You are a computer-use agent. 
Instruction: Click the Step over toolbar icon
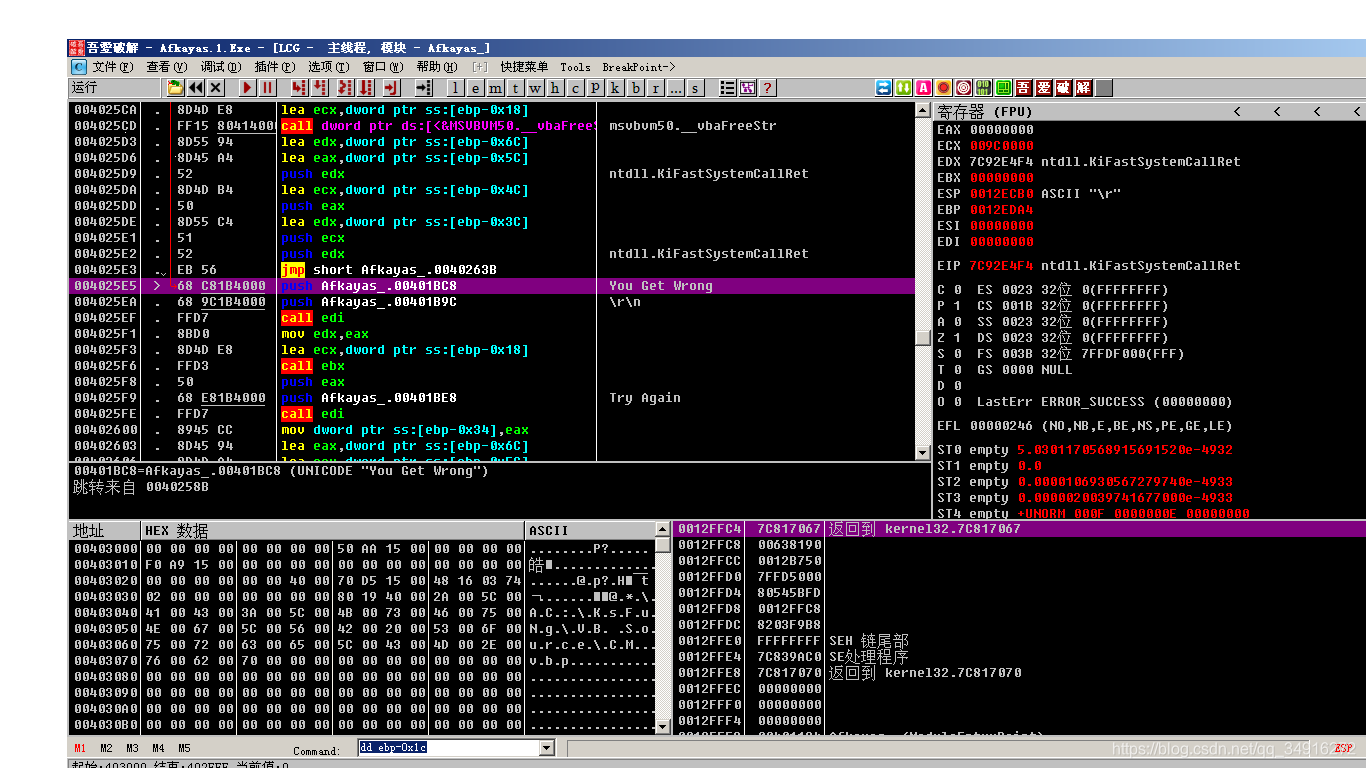(319, 88)
